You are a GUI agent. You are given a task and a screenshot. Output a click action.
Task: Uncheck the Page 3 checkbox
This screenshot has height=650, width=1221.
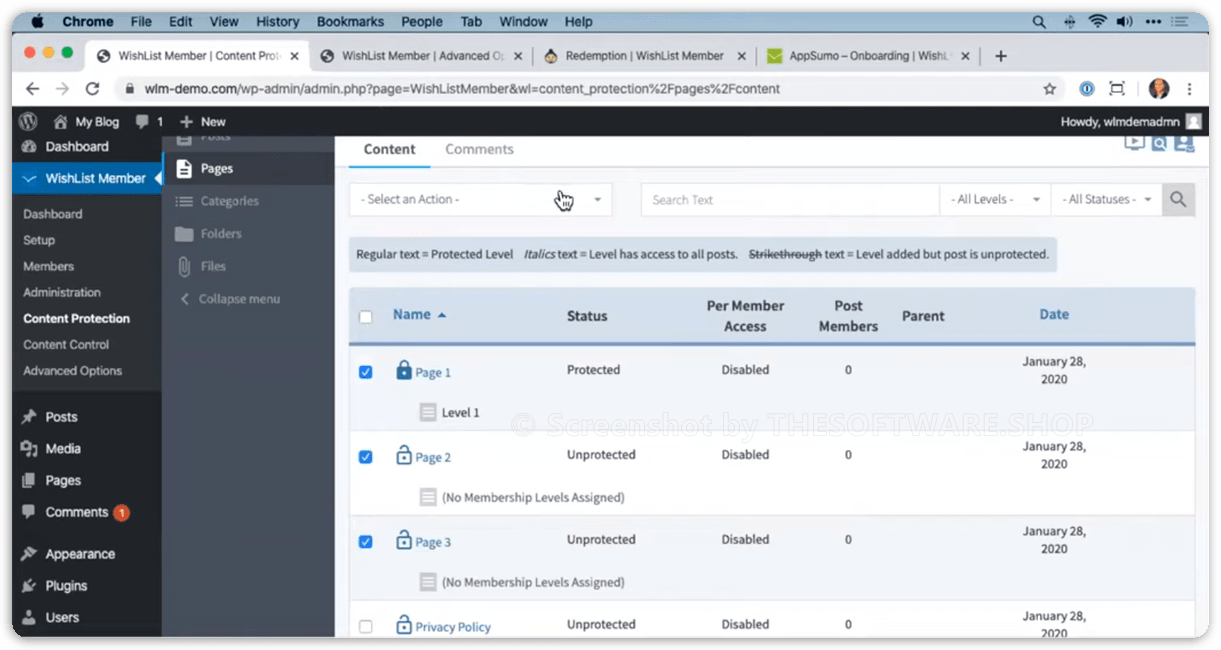tap(366, 542)
